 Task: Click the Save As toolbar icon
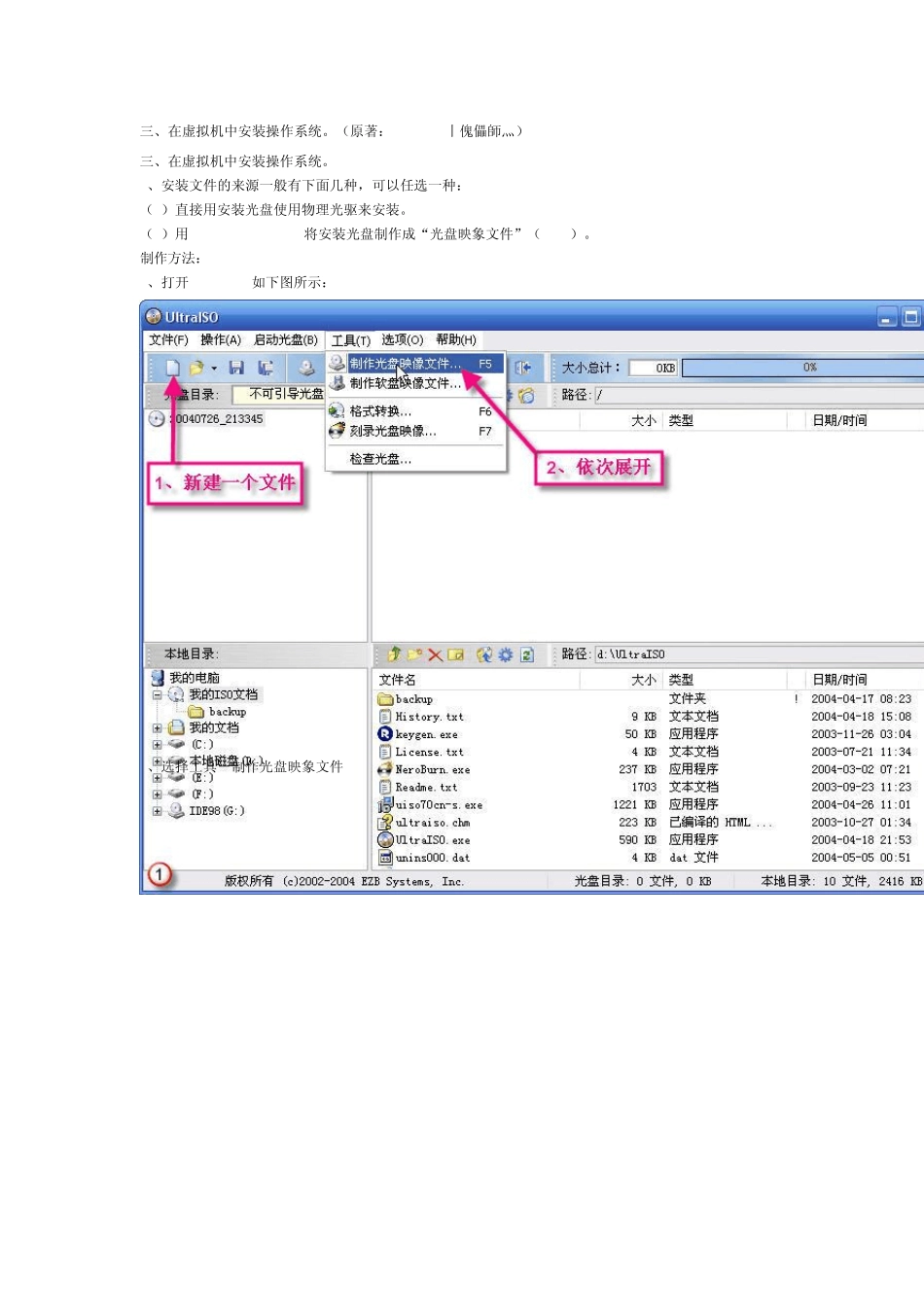click(x=265, y=368)
